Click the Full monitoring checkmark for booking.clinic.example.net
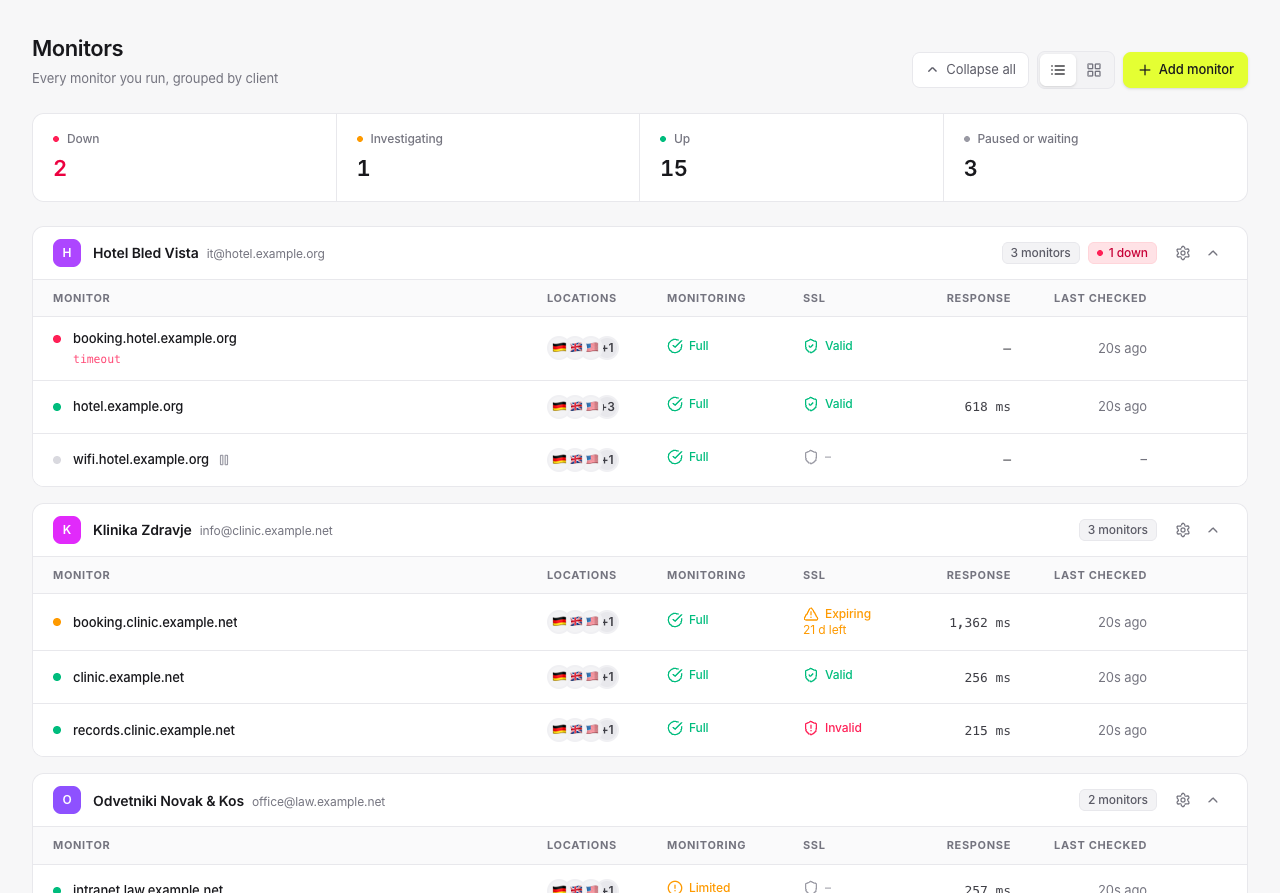1280x893 pixels. tap(675, 620)
